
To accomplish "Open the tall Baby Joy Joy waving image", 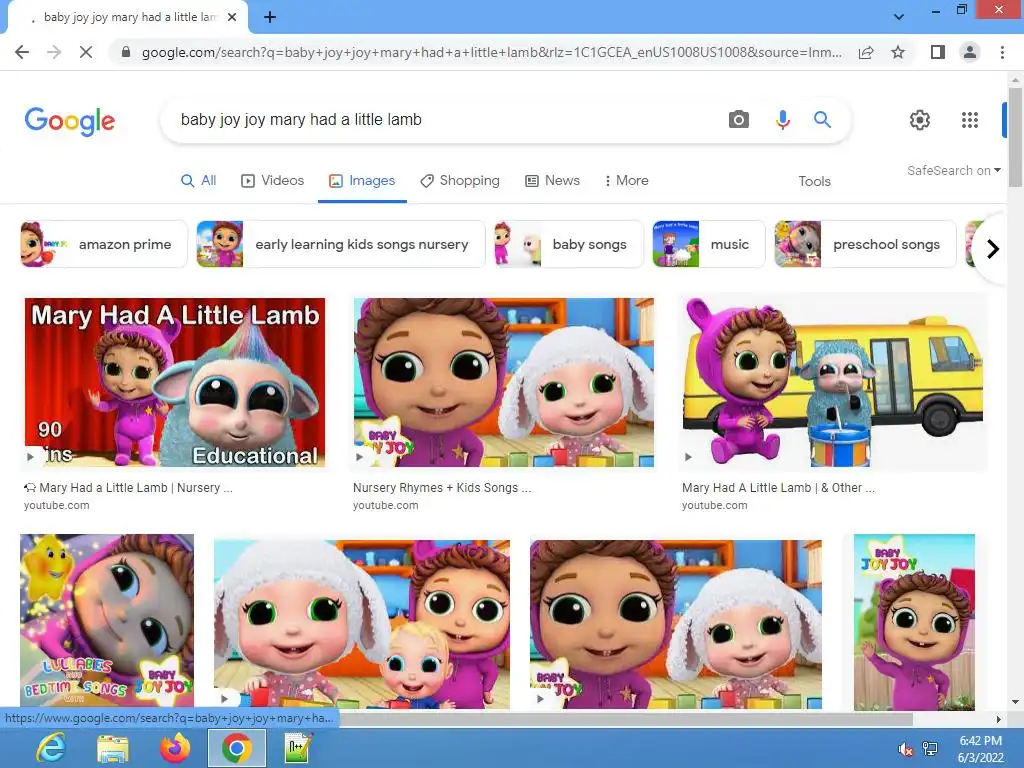I will [x=914, y=622].
